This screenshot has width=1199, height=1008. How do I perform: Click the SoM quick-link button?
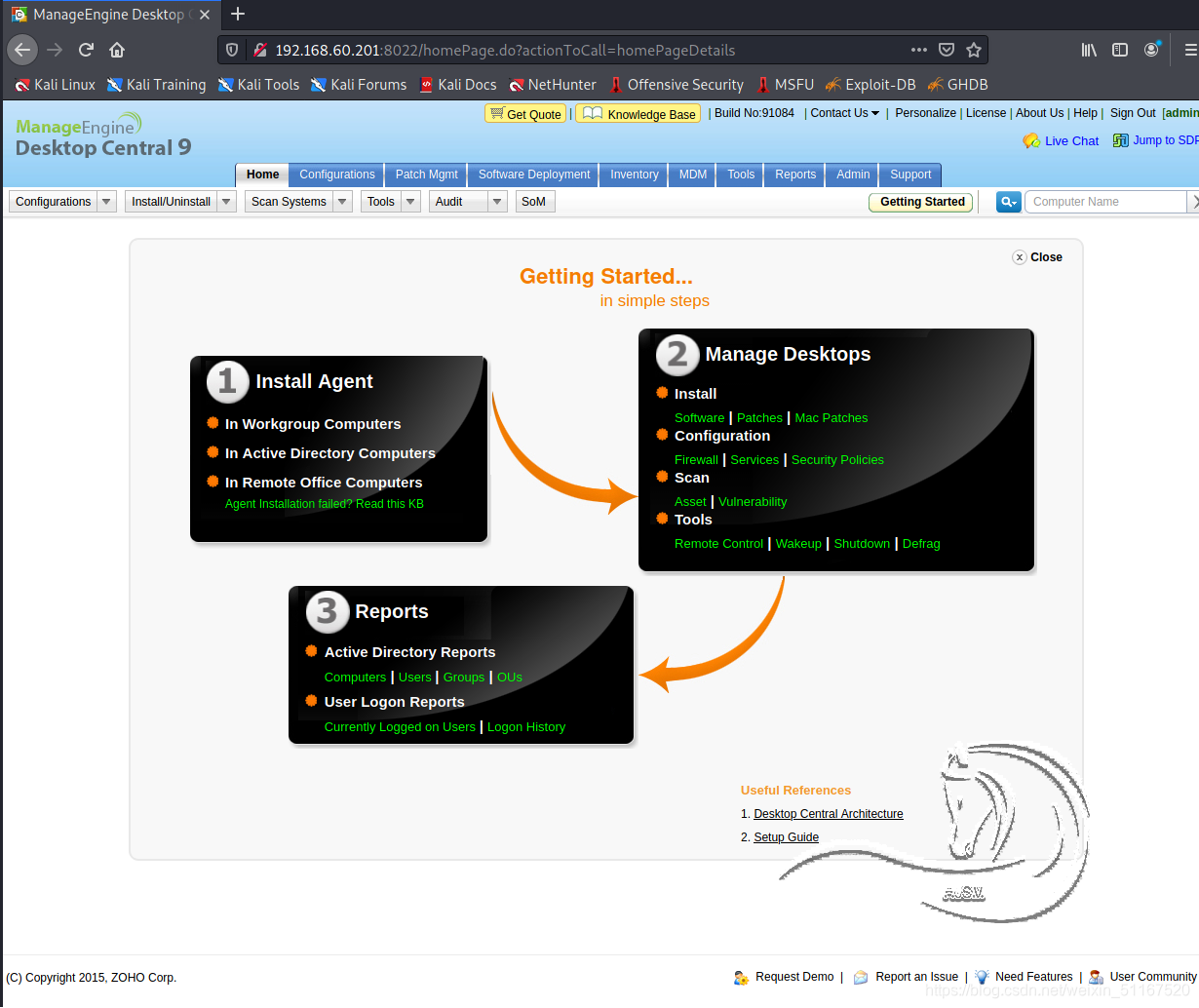[534, 202]
